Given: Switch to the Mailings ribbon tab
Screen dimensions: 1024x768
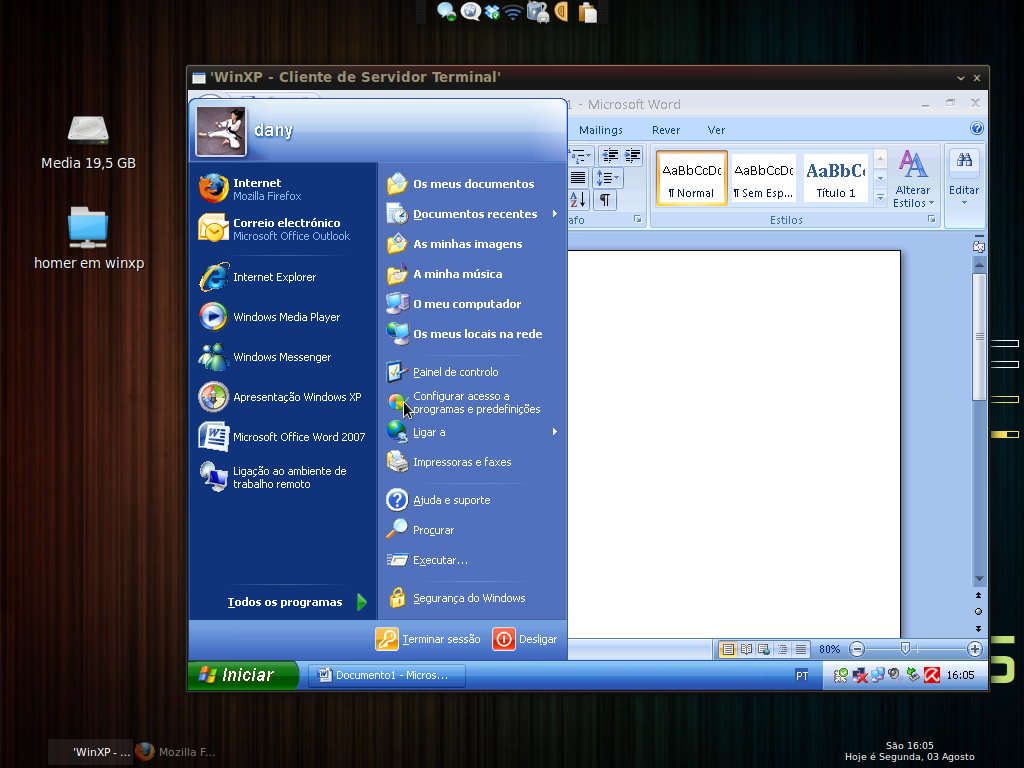Looking at the screenshot, I should [x=600, y=130].
